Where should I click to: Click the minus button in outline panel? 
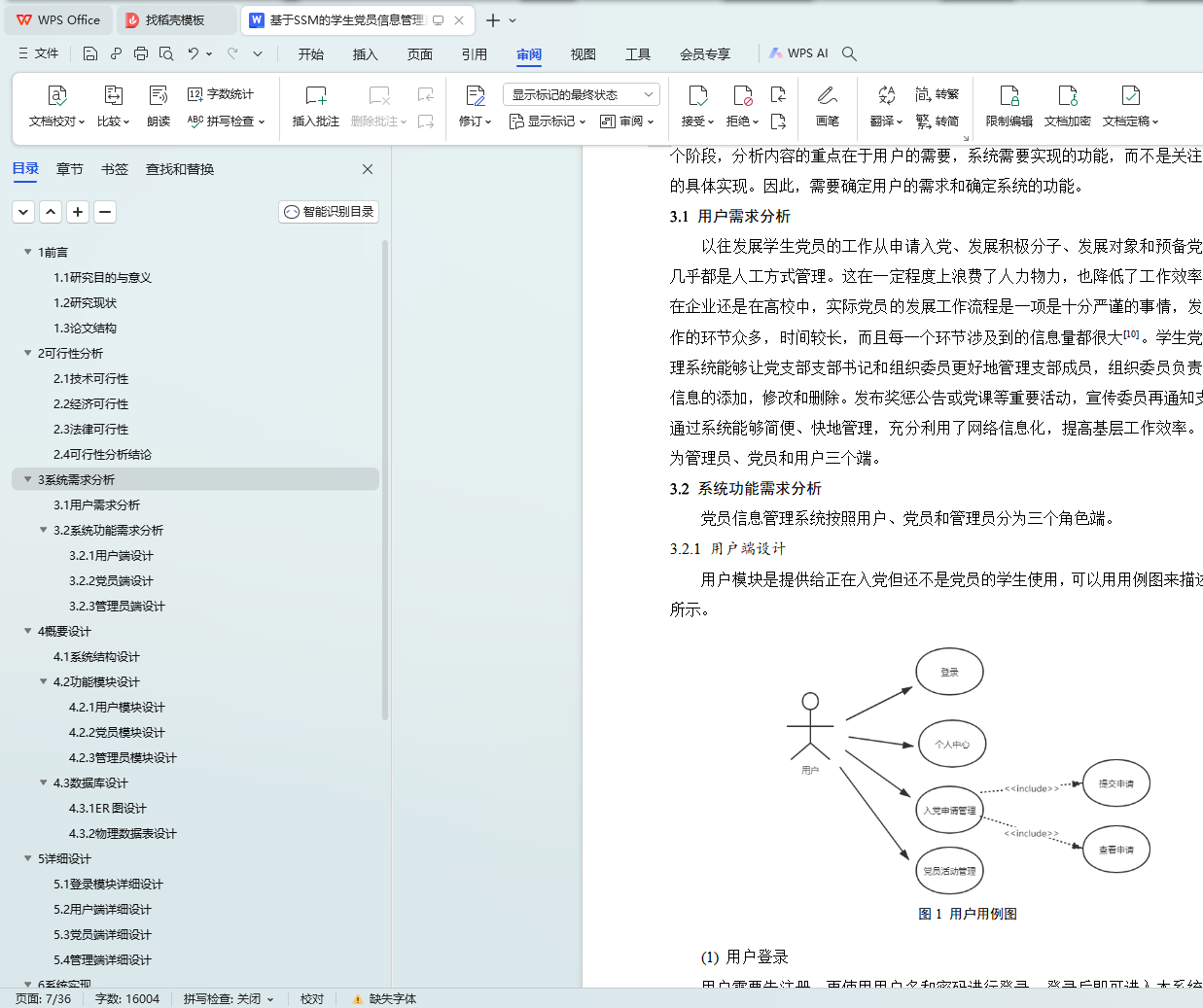click(x=105, y=212)
